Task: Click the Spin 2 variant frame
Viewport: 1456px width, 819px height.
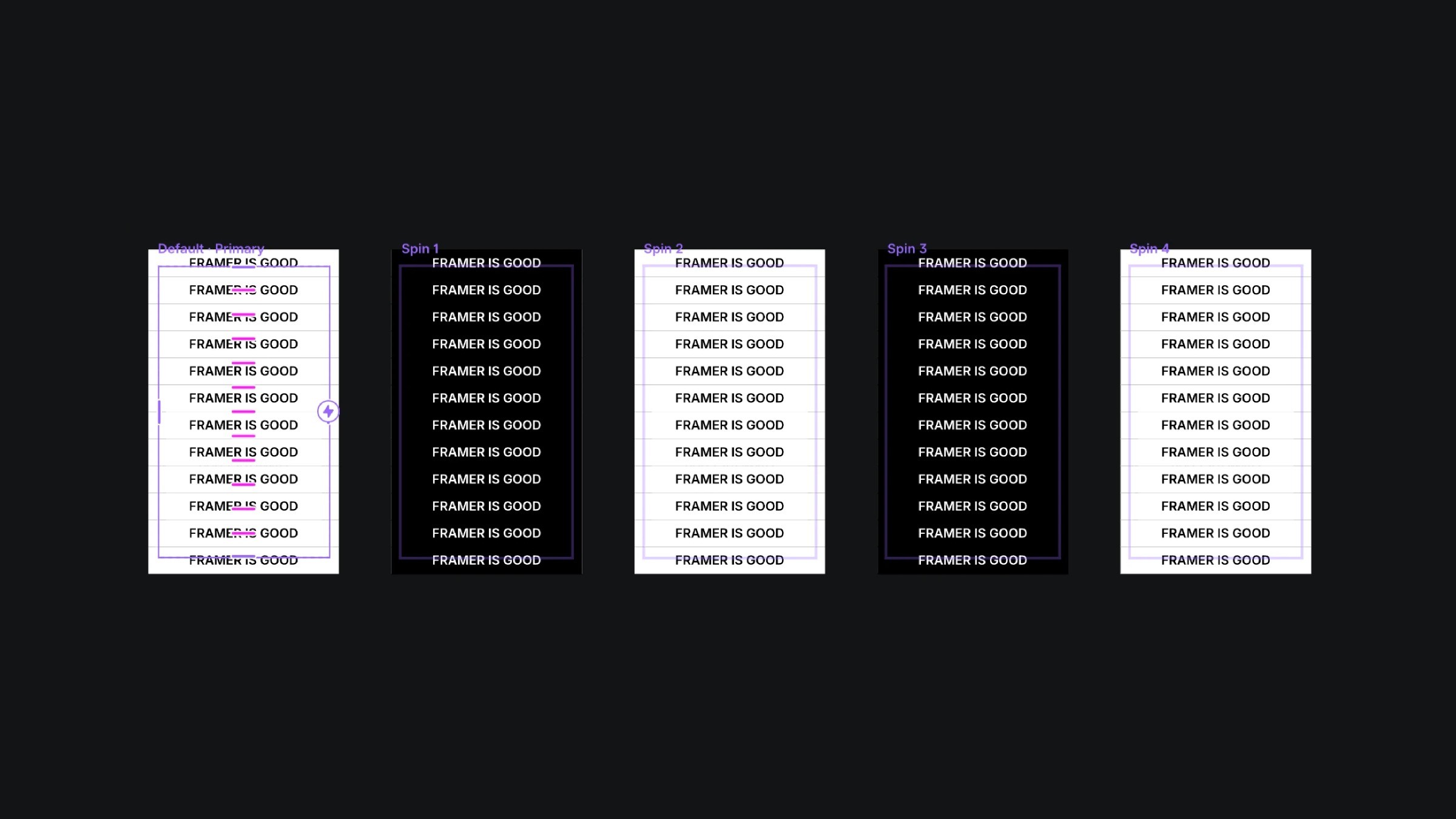Action: click(x=730, y=412)
